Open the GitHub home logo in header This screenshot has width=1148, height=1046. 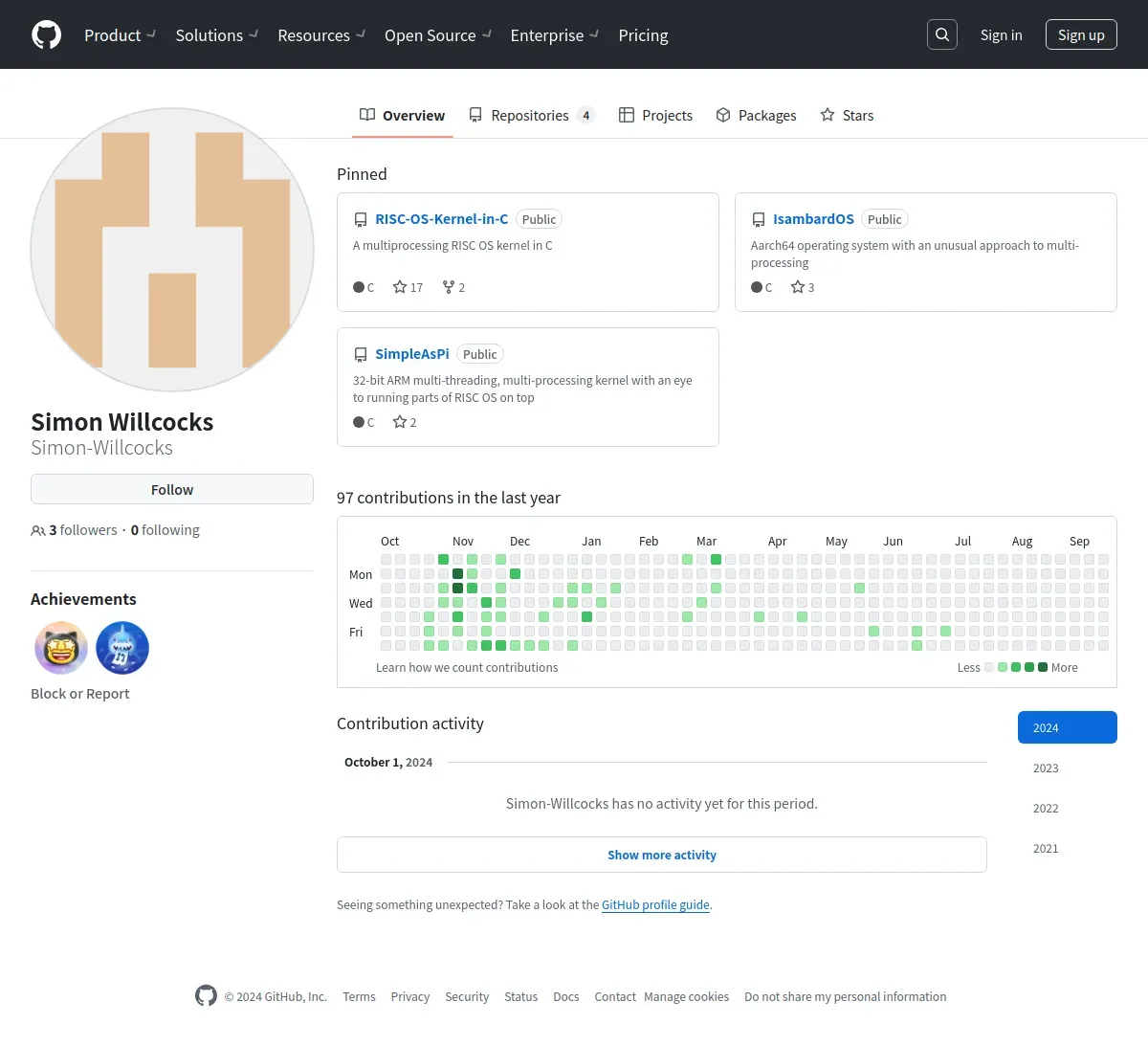pyautogui.click(x=46, y=34)
